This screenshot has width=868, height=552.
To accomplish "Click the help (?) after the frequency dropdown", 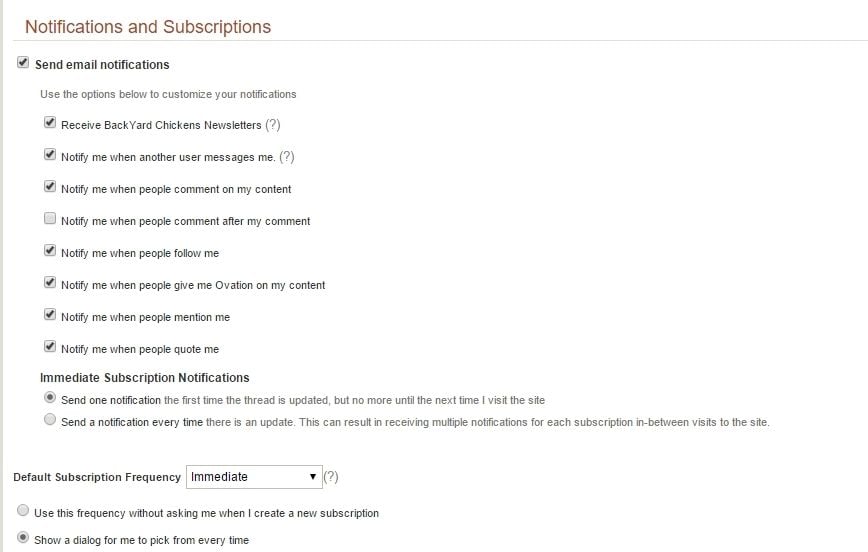I will 331,477.
